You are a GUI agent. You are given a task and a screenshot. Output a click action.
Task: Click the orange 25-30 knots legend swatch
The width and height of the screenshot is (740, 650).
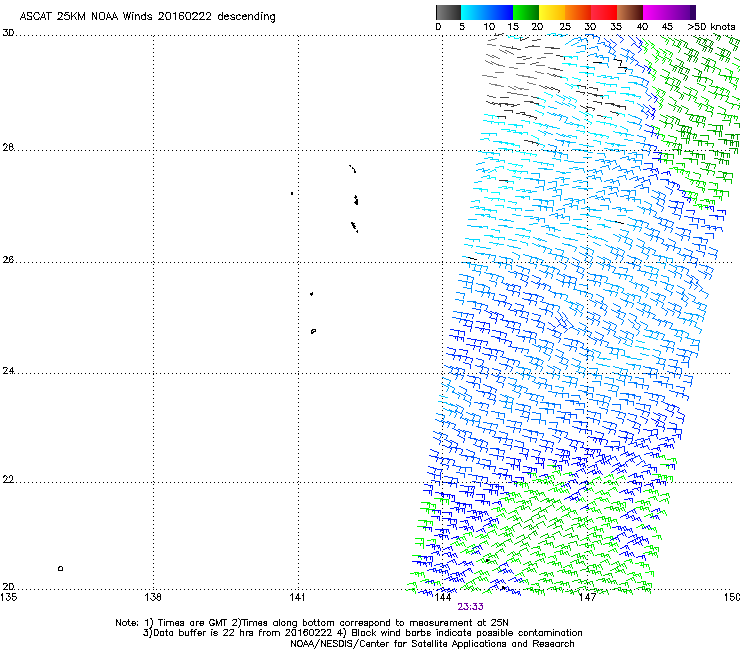coord(578,12)
